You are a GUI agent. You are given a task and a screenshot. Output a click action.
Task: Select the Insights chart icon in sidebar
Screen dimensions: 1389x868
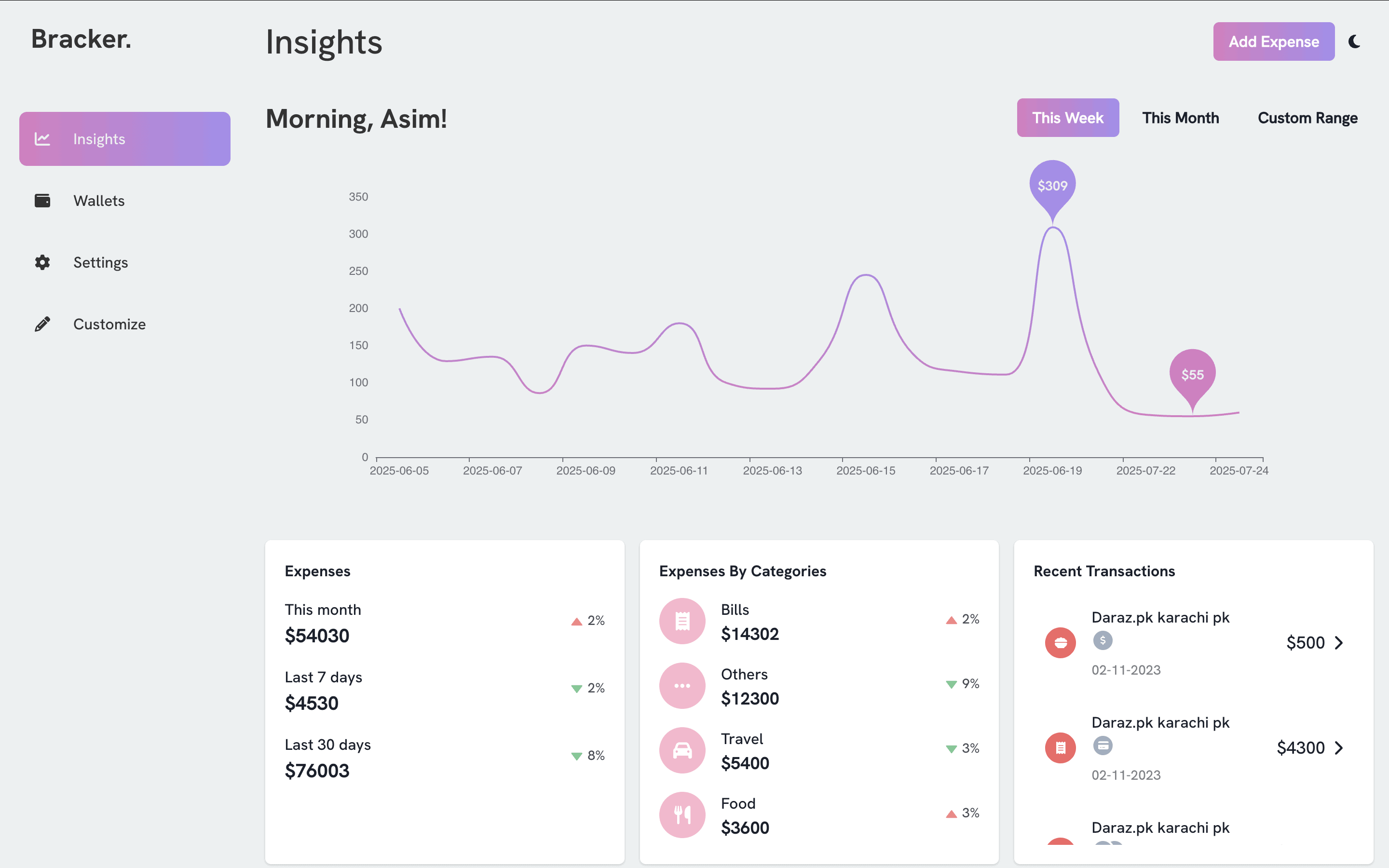tap(43, 138)
